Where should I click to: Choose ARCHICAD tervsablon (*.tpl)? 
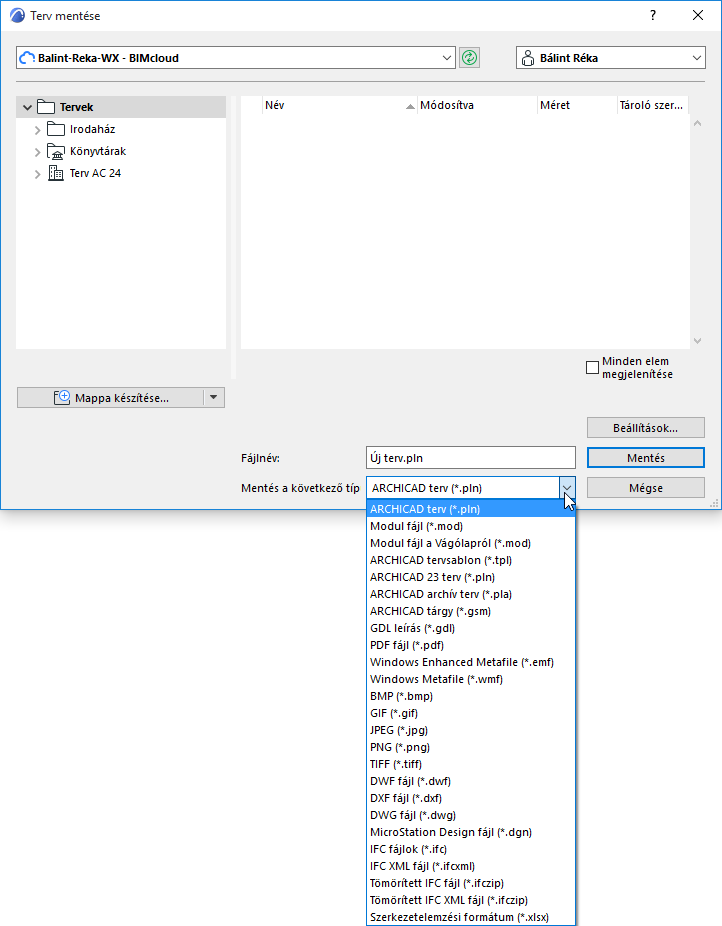[x=471, y=560]
